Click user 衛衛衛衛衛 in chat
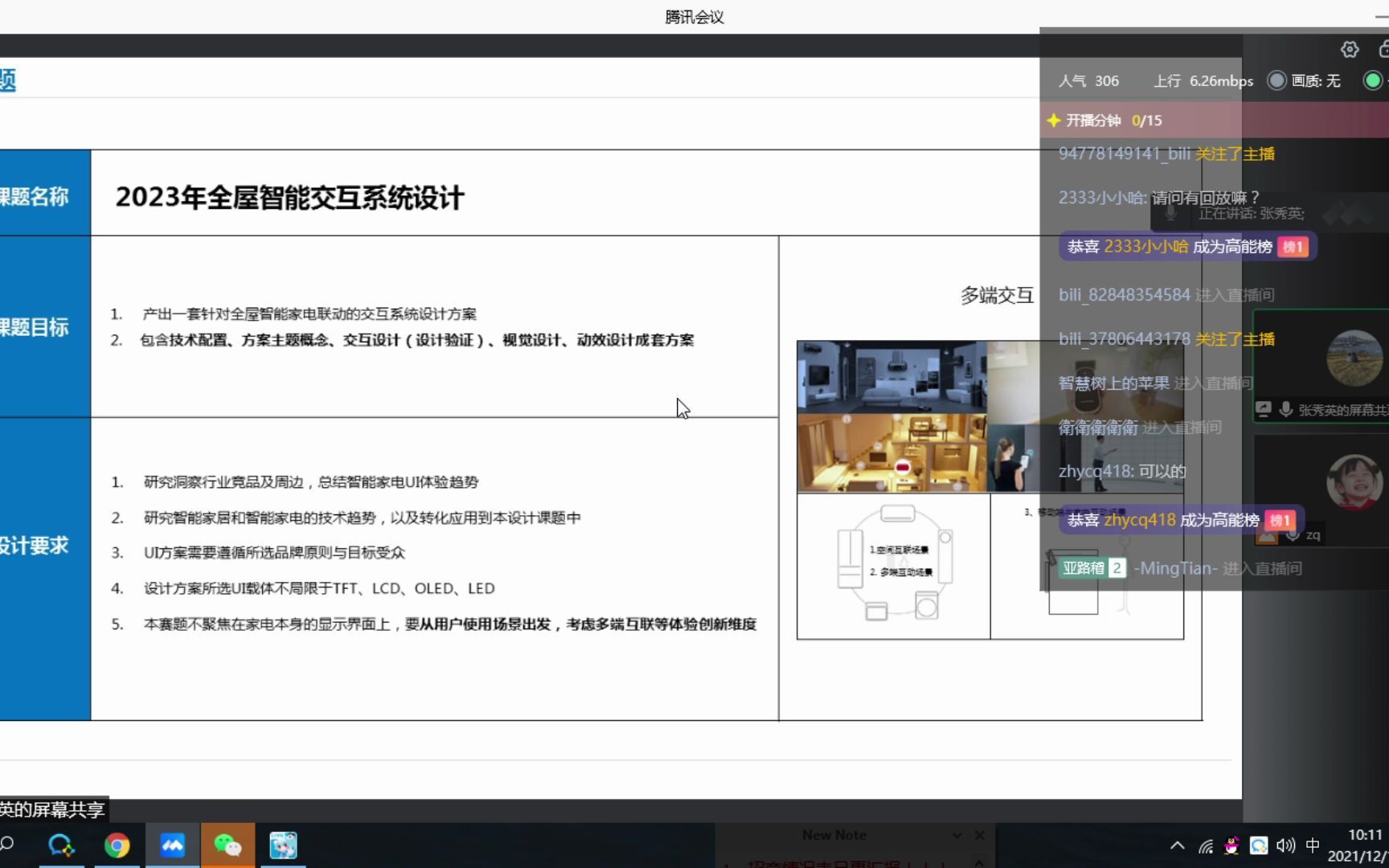Viewport: 1389px width, 868px height. 1097,428
